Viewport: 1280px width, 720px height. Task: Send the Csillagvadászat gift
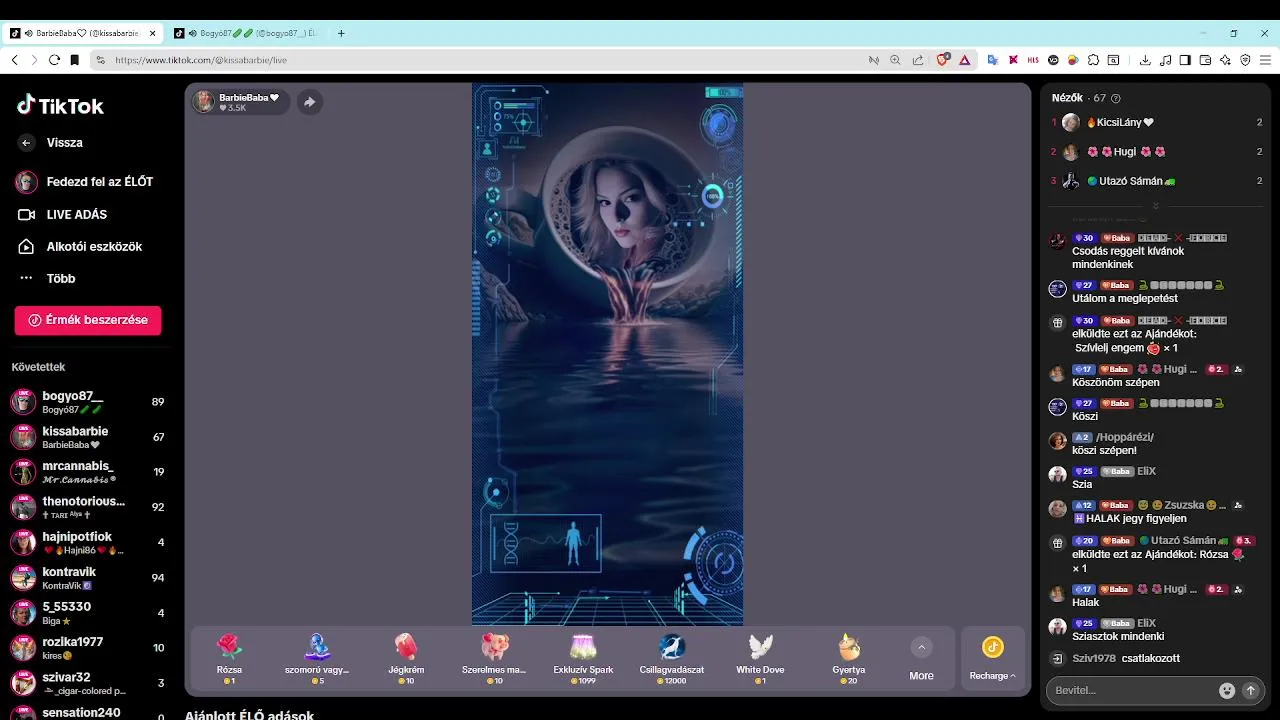click(x=671, y=659)
